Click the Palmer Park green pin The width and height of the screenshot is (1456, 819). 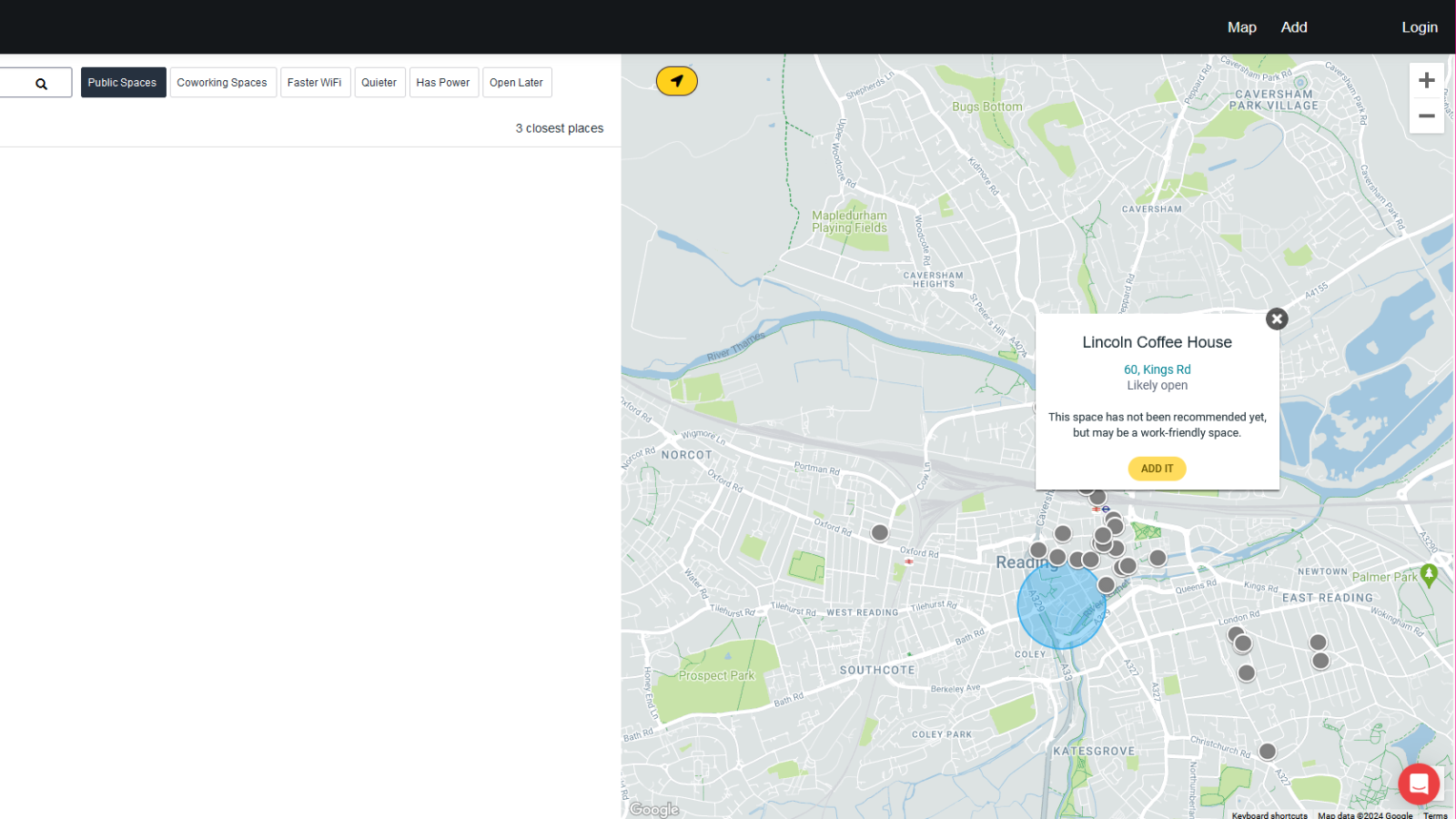coord(1429,575)
